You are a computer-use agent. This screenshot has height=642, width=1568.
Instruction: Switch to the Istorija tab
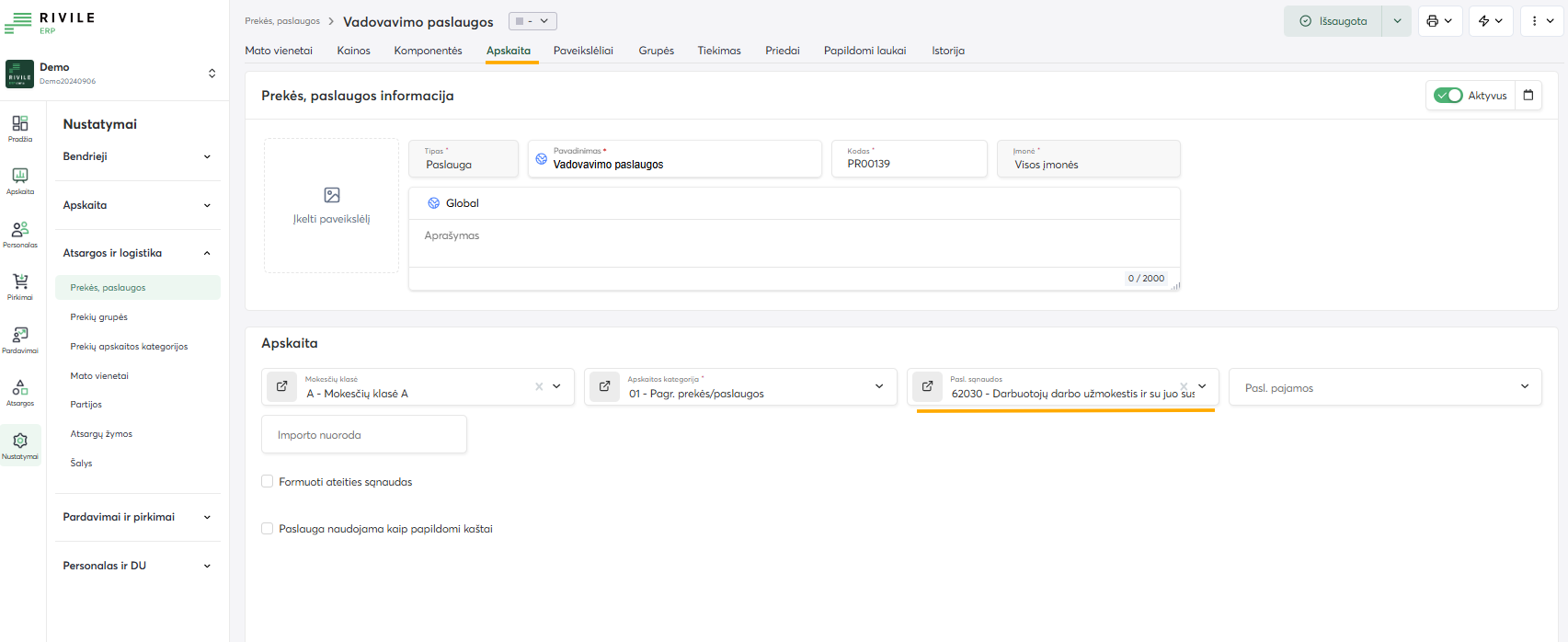947,51
